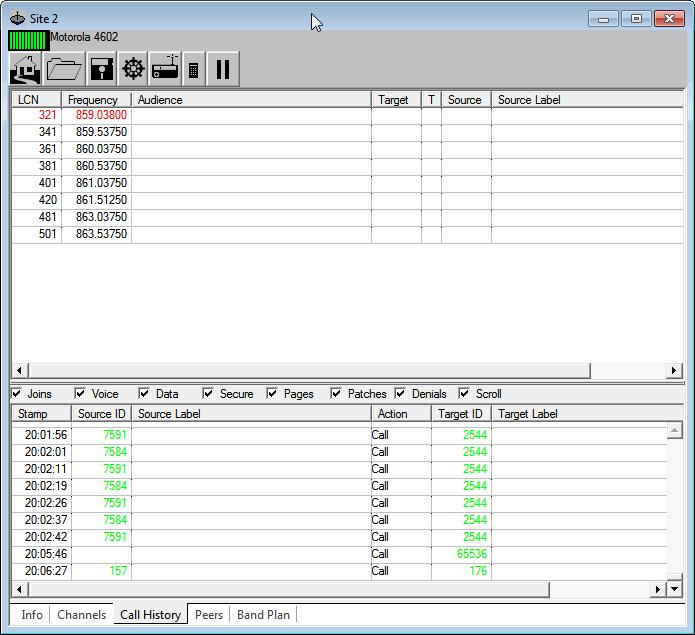Select channel row LCN 481
695x635 pixels.
click(347, 217)
